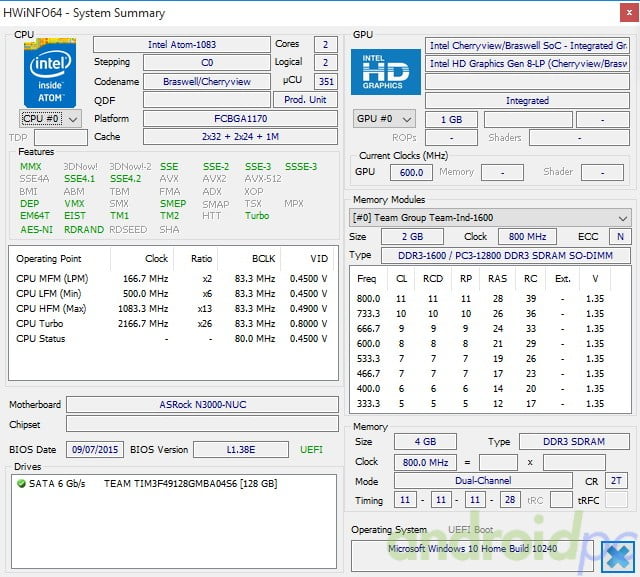Screen dimensions: 640x577
Task: Select the 800.0 frequency timing row
Action: click(490, 299)
